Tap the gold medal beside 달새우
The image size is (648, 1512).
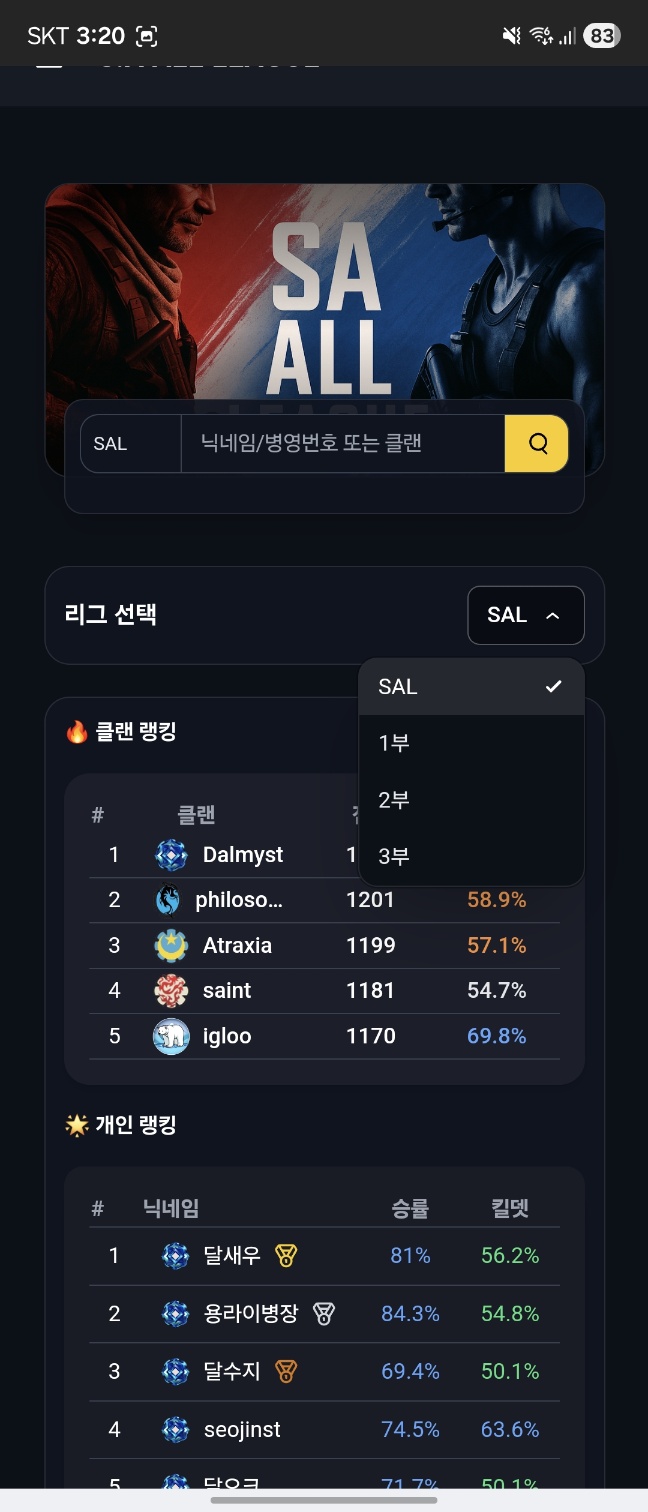[x=286, y=1256]
